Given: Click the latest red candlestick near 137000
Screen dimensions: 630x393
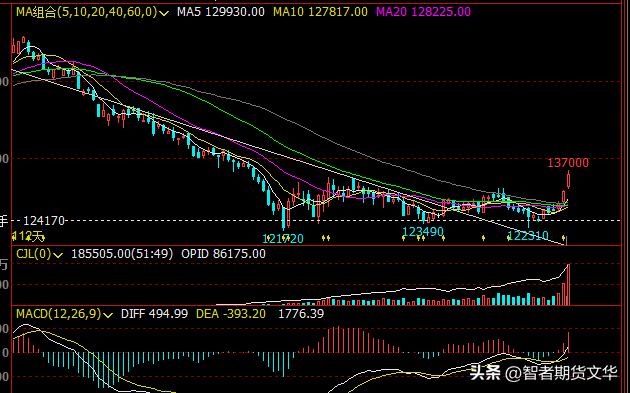Looking at the screenshot, I should [x=569, y=180].
